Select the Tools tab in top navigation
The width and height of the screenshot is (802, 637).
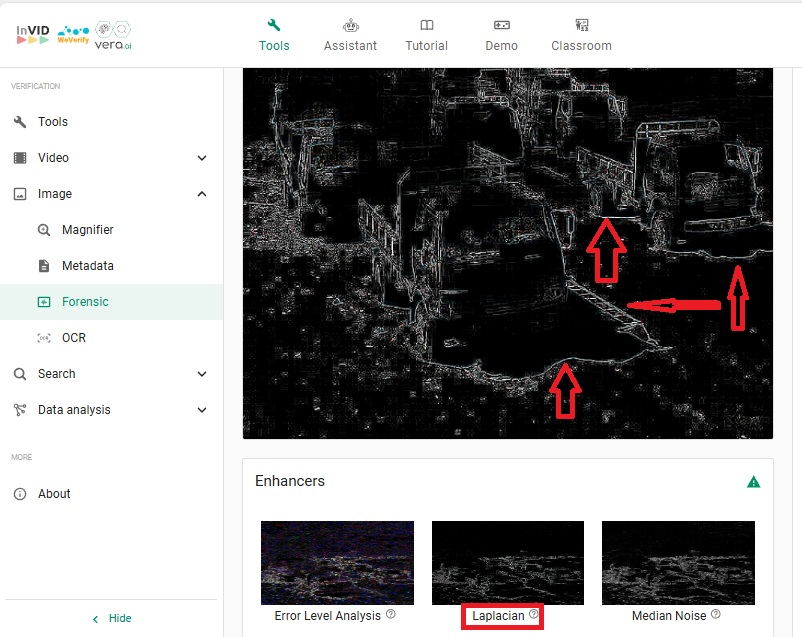[x=274, y=35]
